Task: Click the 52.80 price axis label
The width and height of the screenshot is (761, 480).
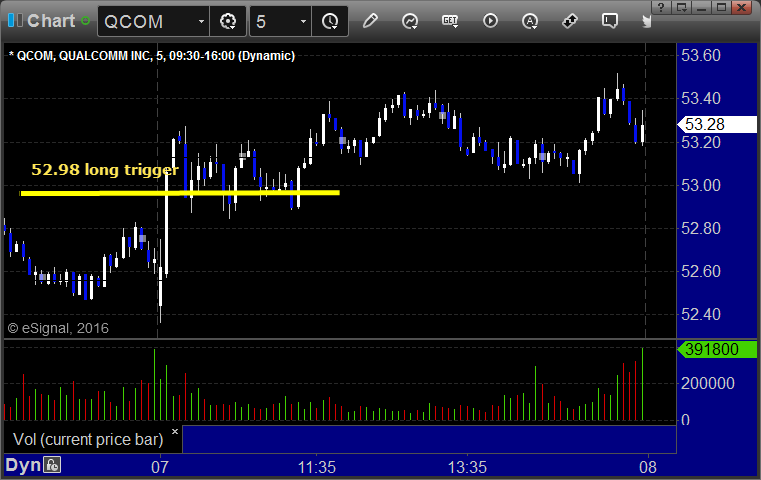Action: point(701,228)
